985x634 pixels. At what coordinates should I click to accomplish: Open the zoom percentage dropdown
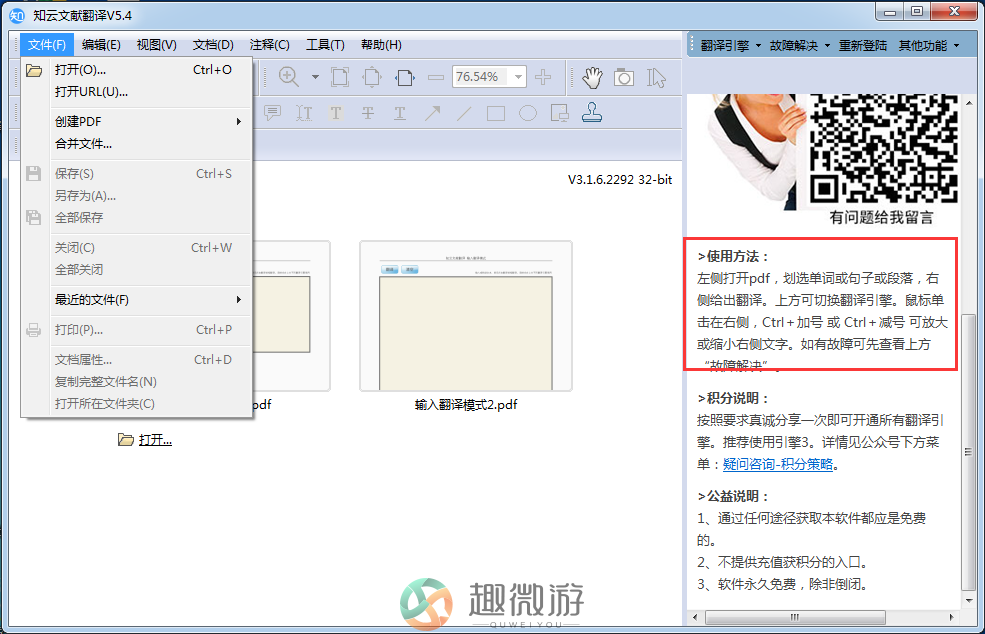click(518, 77)
